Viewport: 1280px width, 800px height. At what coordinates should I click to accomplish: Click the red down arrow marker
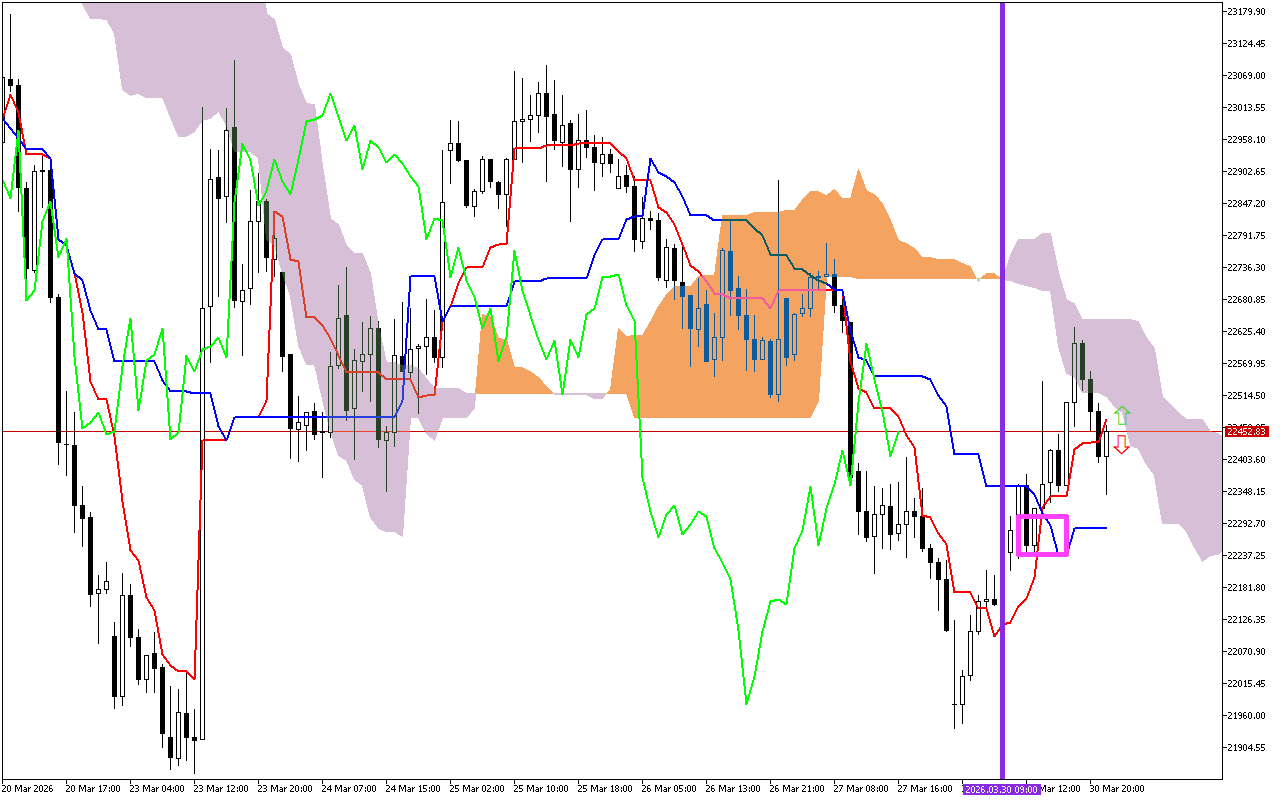[x=1122, y=444]
